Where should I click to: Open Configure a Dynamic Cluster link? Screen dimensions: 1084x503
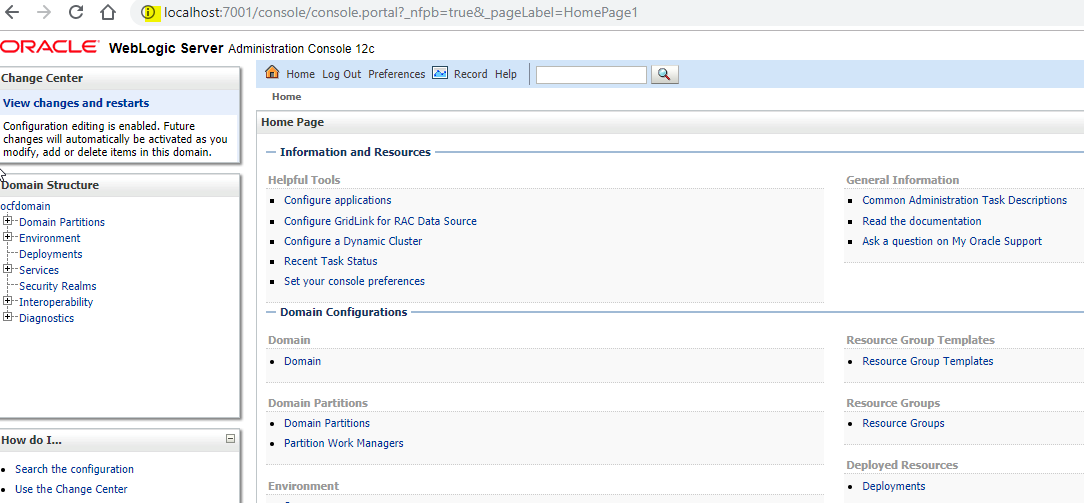point(353,241)
